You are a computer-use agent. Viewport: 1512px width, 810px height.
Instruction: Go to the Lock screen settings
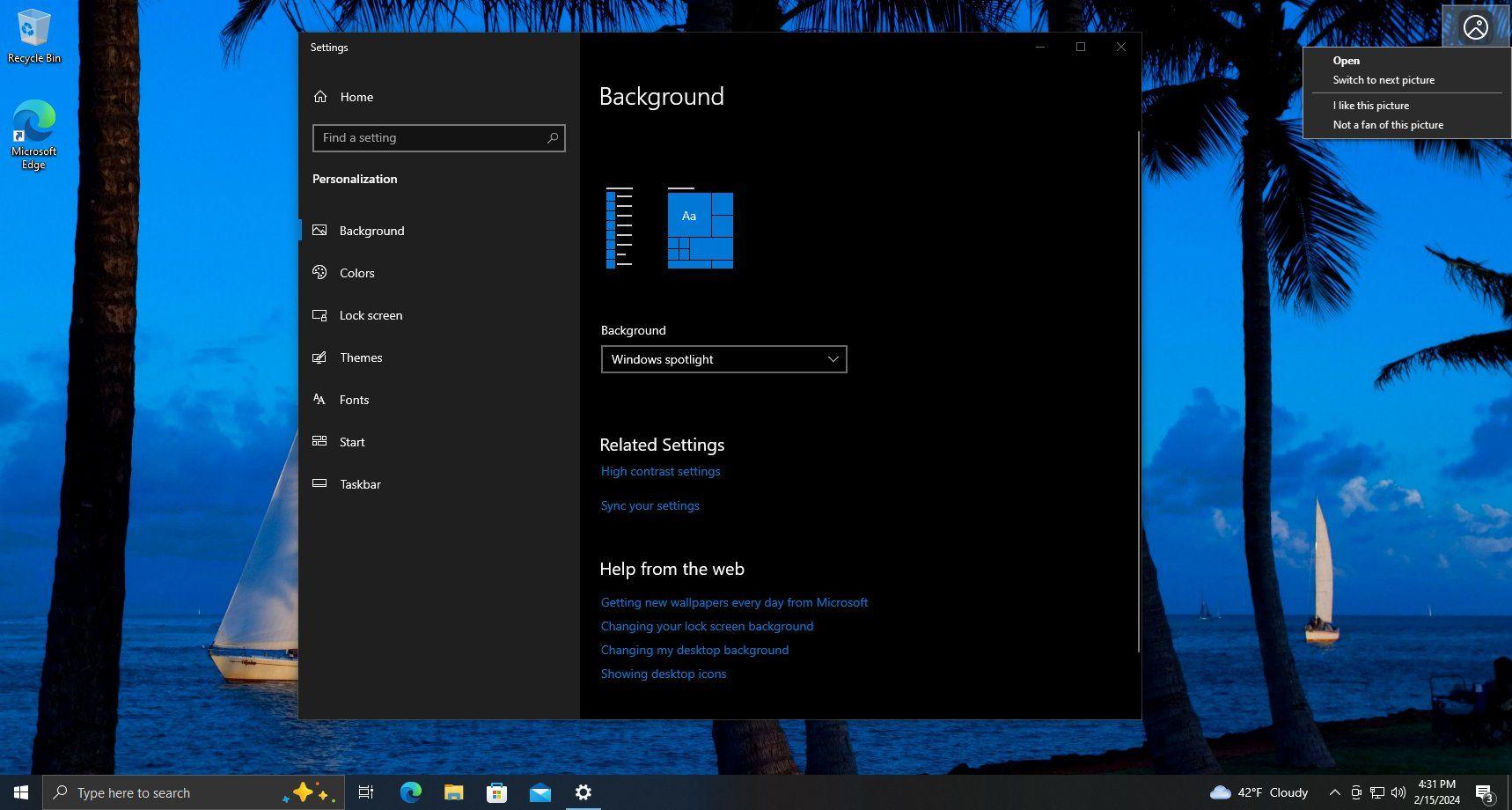(439, 315)
